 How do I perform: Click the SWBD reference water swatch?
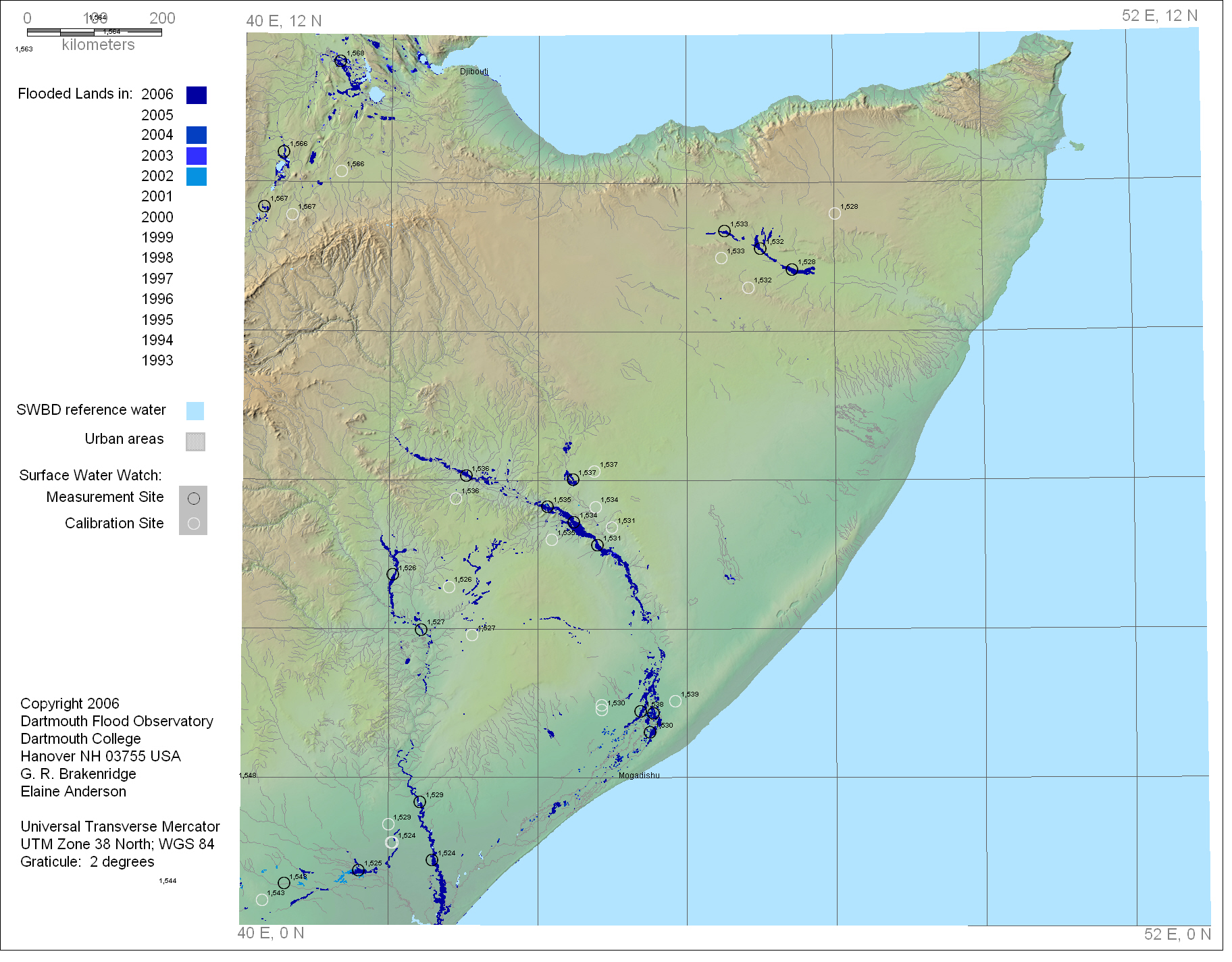[195, 411]
